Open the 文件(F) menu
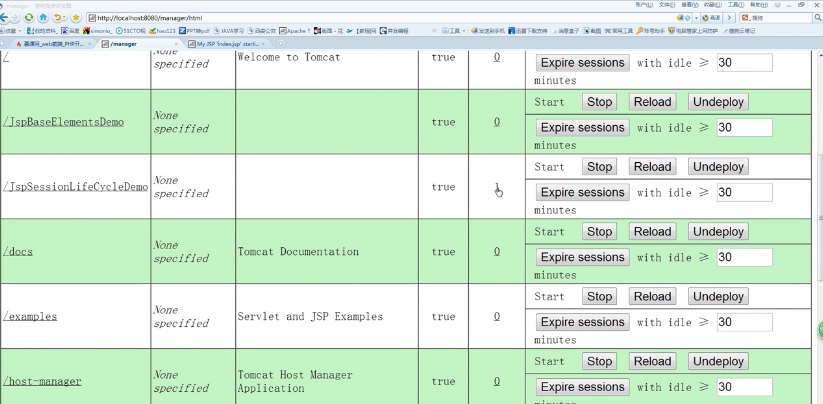This screenshot has width=823, height=404. pos(667,5)
